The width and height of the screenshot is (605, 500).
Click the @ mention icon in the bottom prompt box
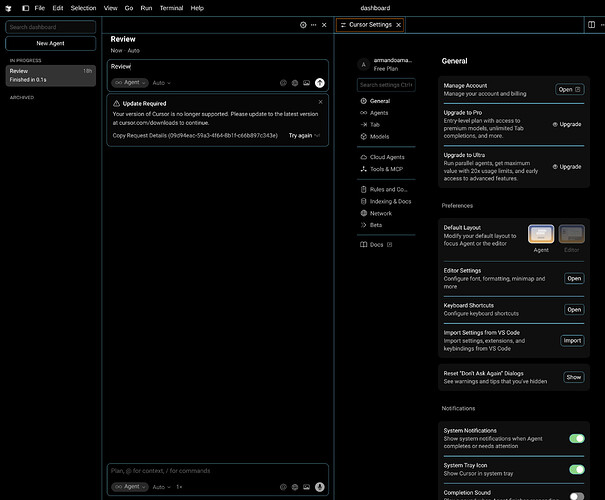[x=283, y=487]
